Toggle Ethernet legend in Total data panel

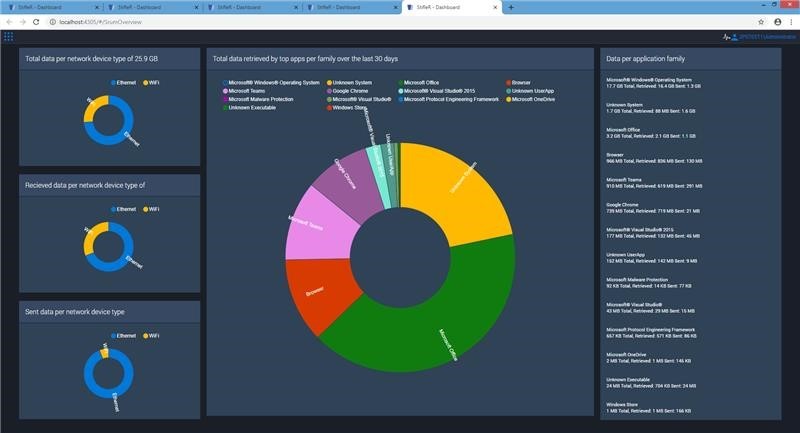[x=123, y=83]
